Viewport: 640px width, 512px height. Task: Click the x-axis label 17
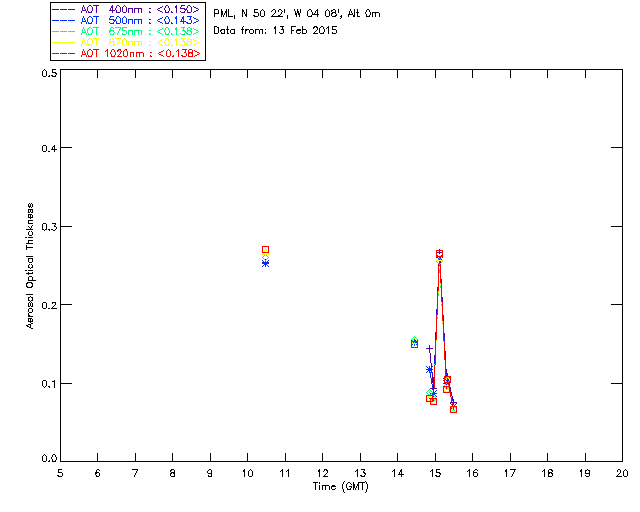pos(510,473)
